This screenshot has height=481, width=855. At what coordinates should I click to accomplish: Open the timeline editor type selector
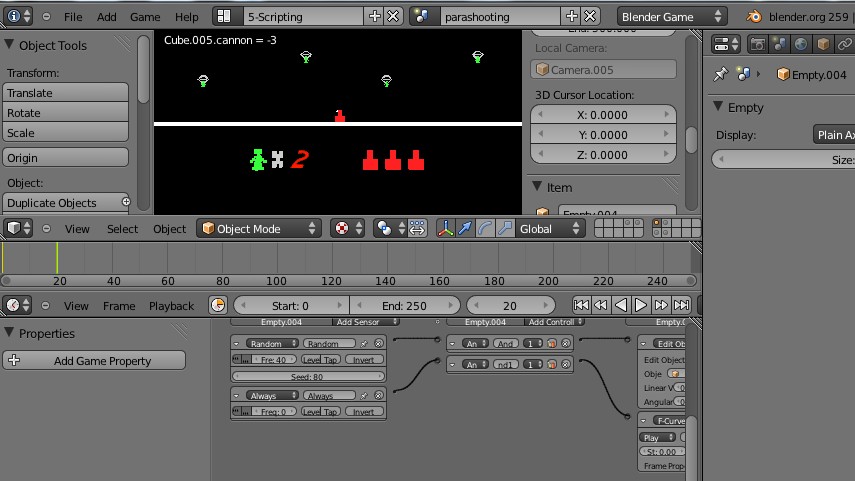click(x=17, y=305)
